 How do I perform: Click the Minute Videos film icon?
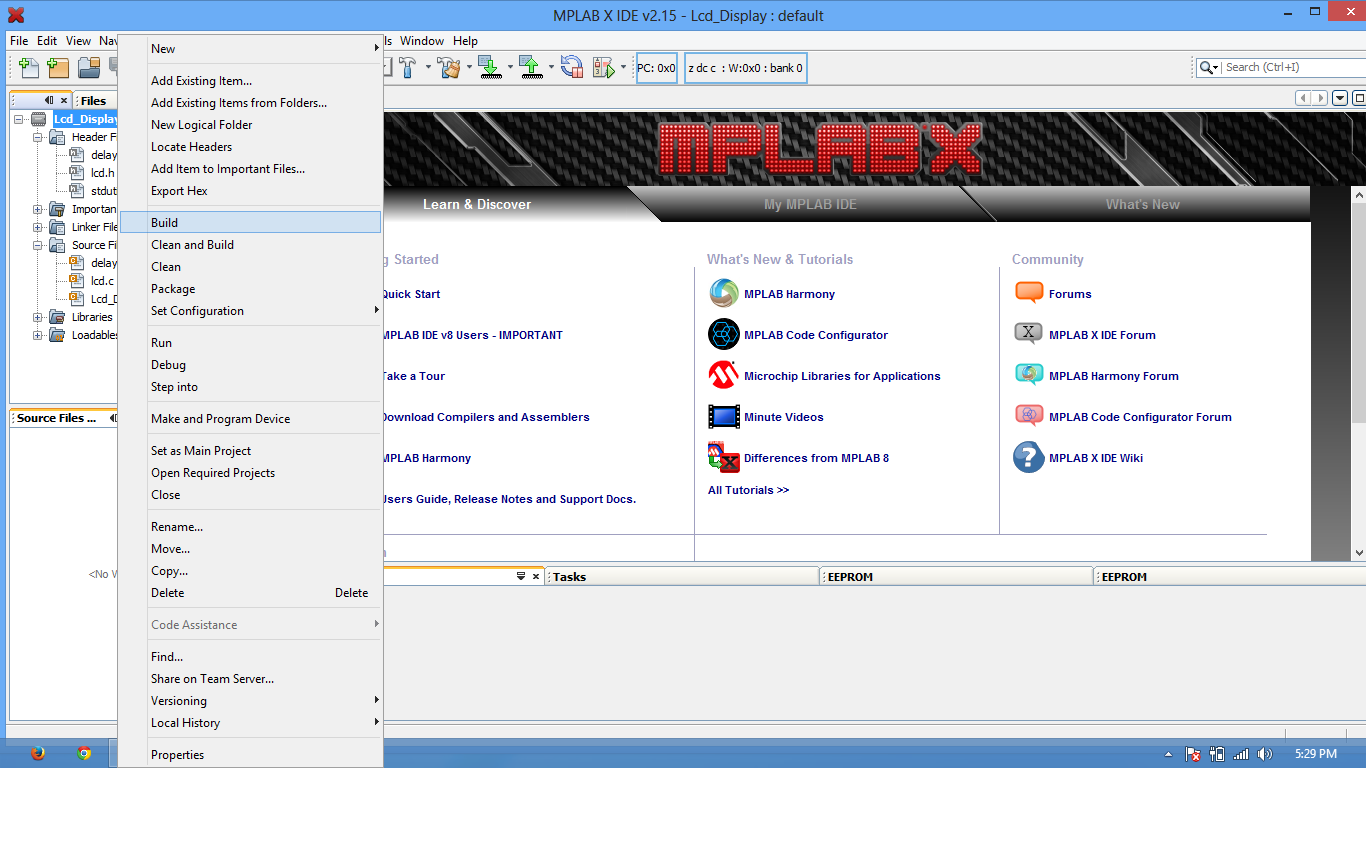click(724, 416)
